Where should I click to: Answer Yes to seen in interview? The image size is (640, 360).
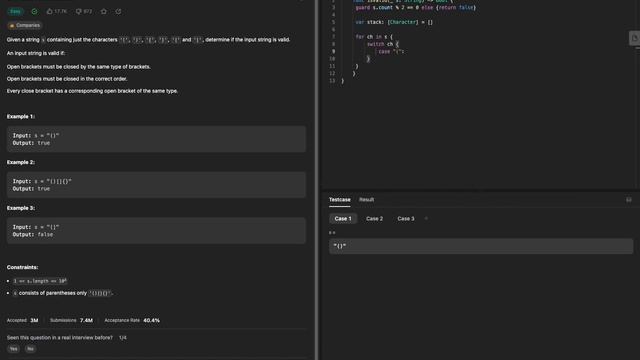(x=13, y=349)
